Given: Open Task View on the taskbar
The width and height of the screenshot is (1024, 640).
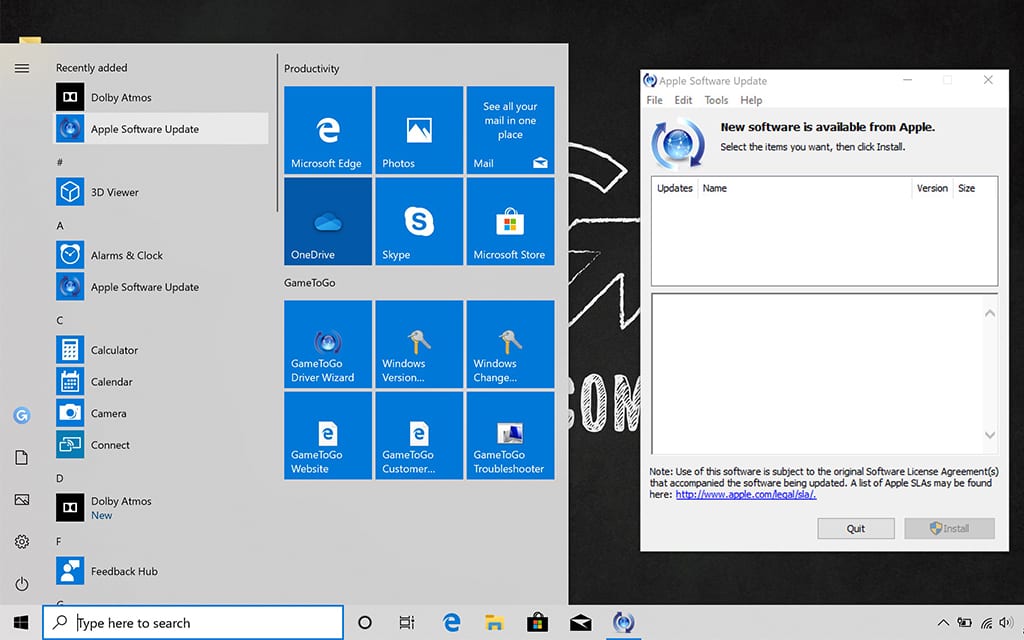Looking at the screenshot, I should click(x=407, y=622).
